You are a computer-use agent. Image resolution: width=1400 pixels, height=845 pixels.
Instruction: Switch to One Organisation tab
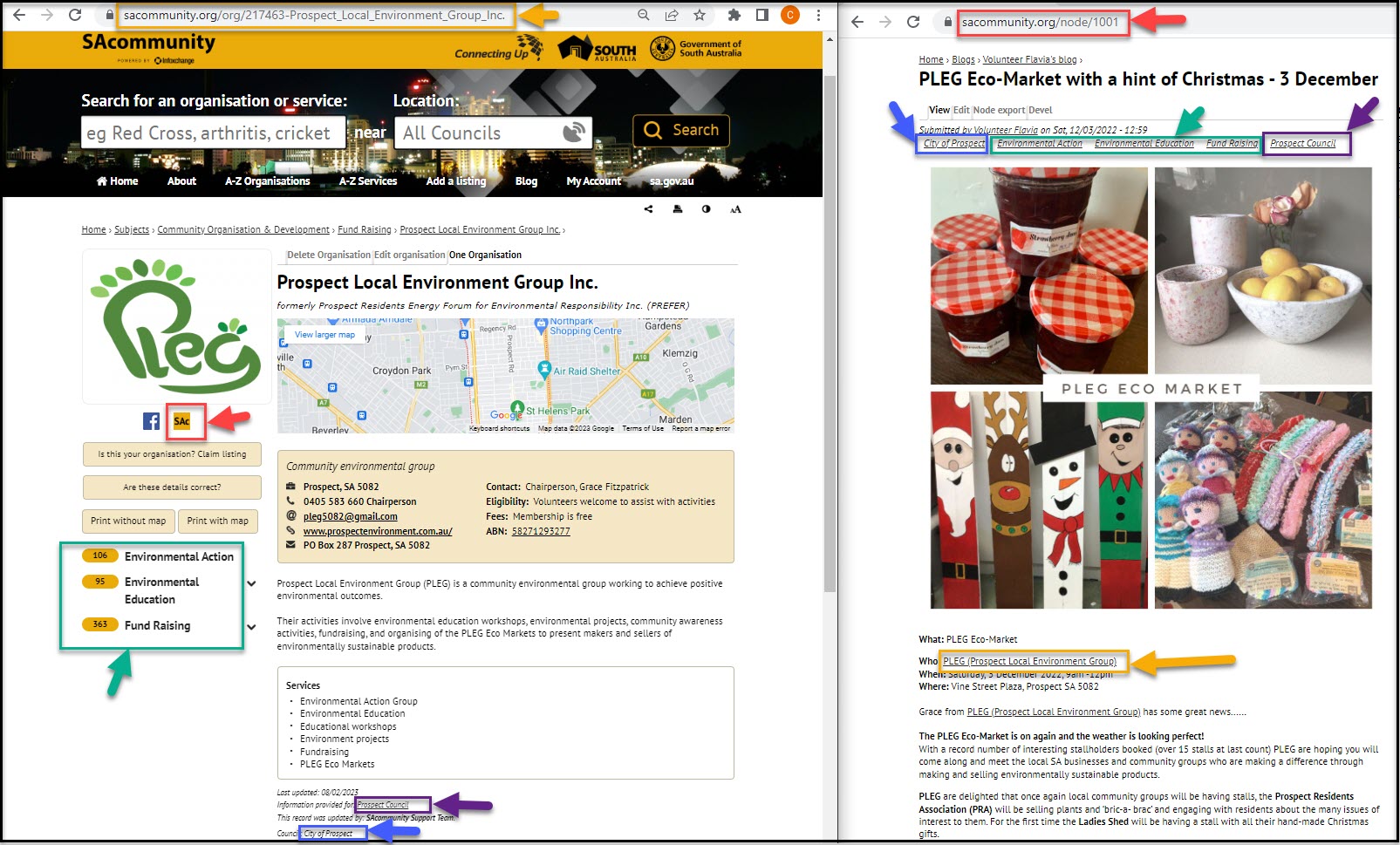pyautogui.click(x=485, y=255)
